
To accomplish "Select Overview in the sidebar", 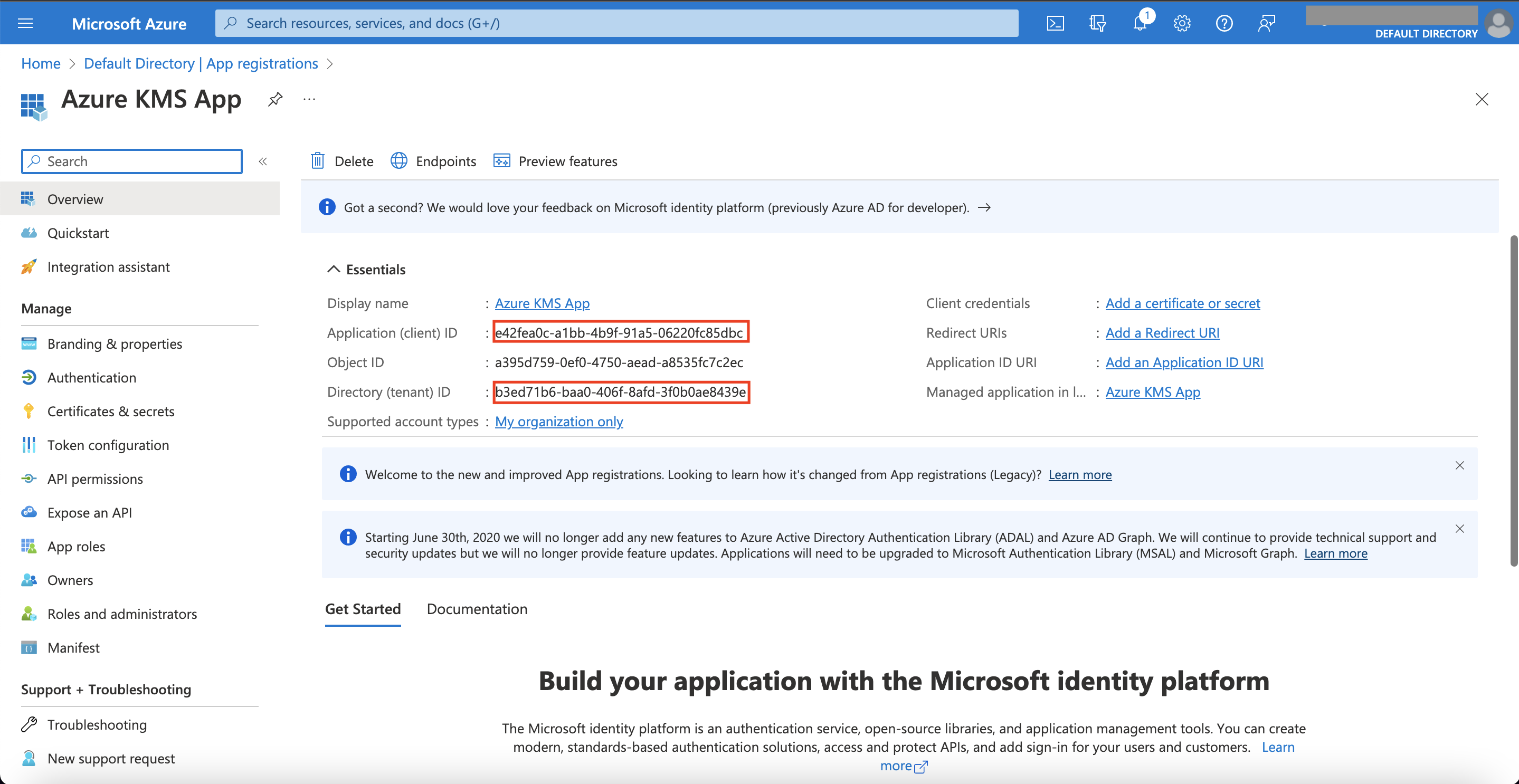I will [140, 199].
